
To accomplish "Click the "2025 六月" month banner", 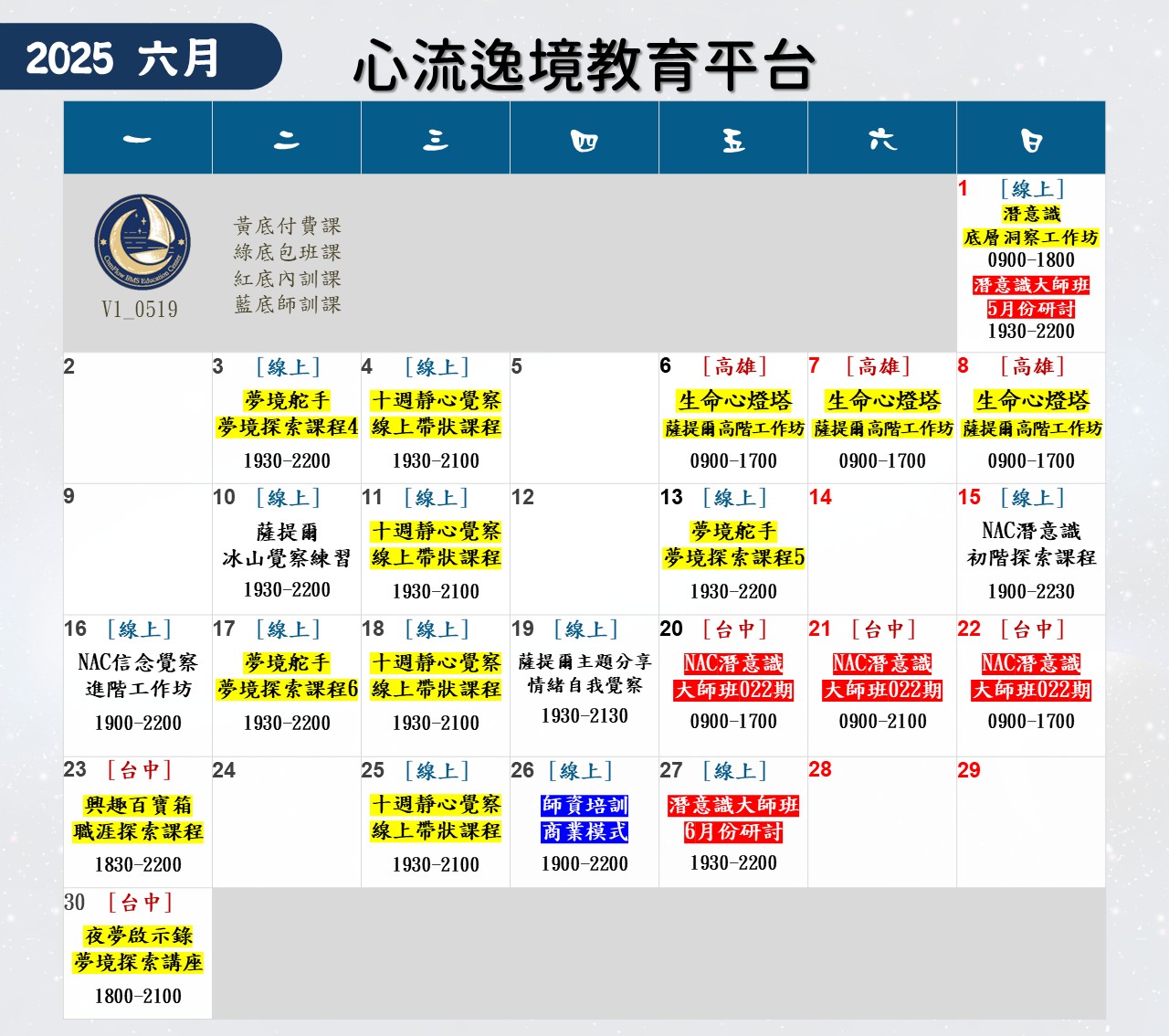I will click(x=123, y=58).
